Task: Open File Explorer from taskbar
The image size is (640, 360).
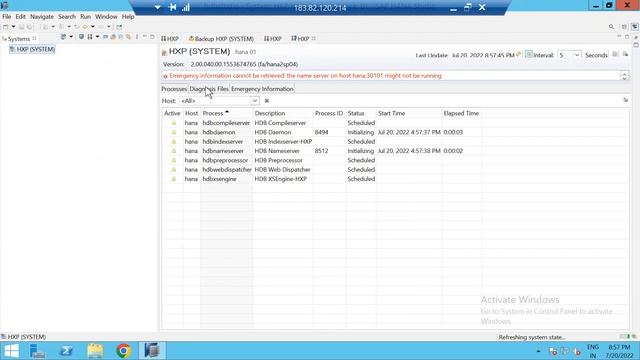Action: point(95,351)
